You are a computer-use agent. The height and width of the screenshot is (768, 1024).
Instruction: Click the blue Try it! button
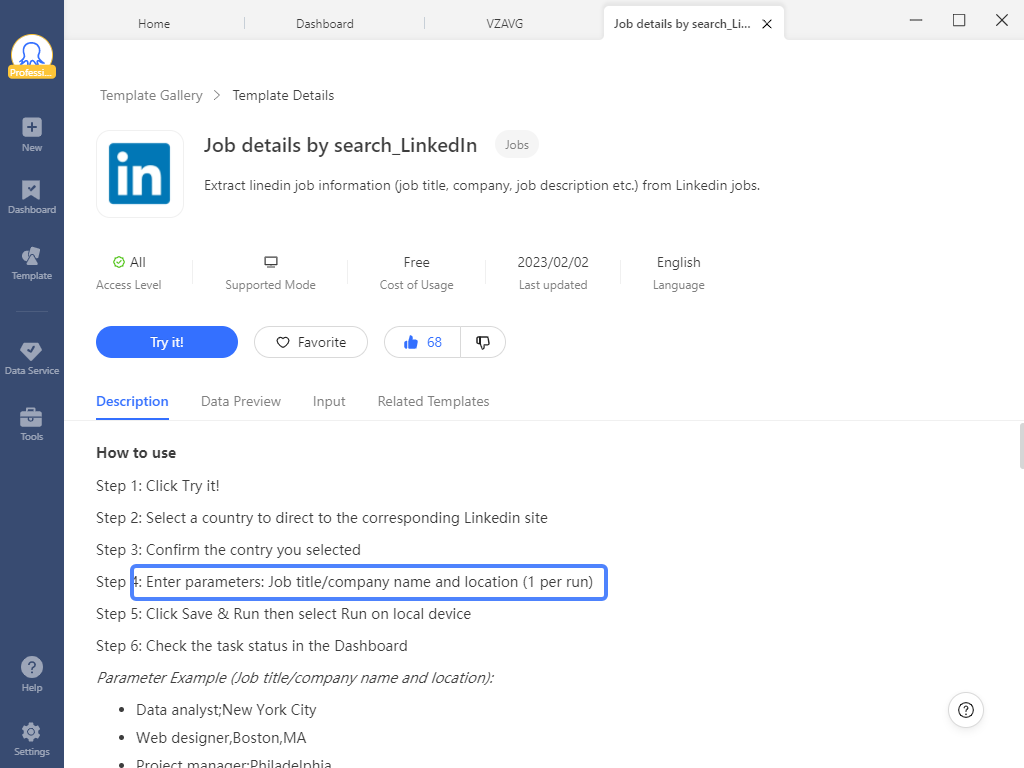click(x=167, y=342)
